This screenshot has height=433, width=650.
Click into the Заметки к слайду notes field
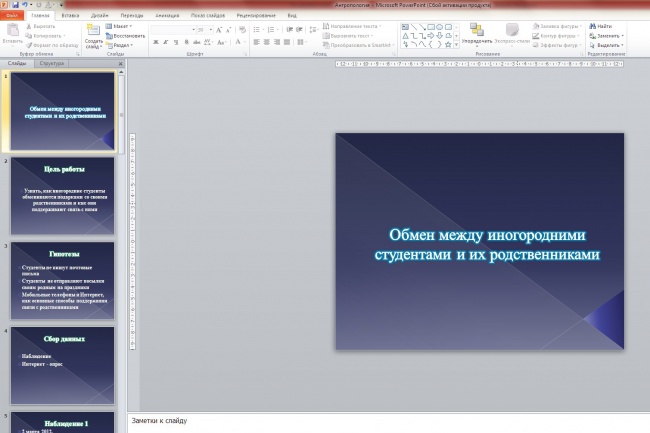click(x=389, y=423)
